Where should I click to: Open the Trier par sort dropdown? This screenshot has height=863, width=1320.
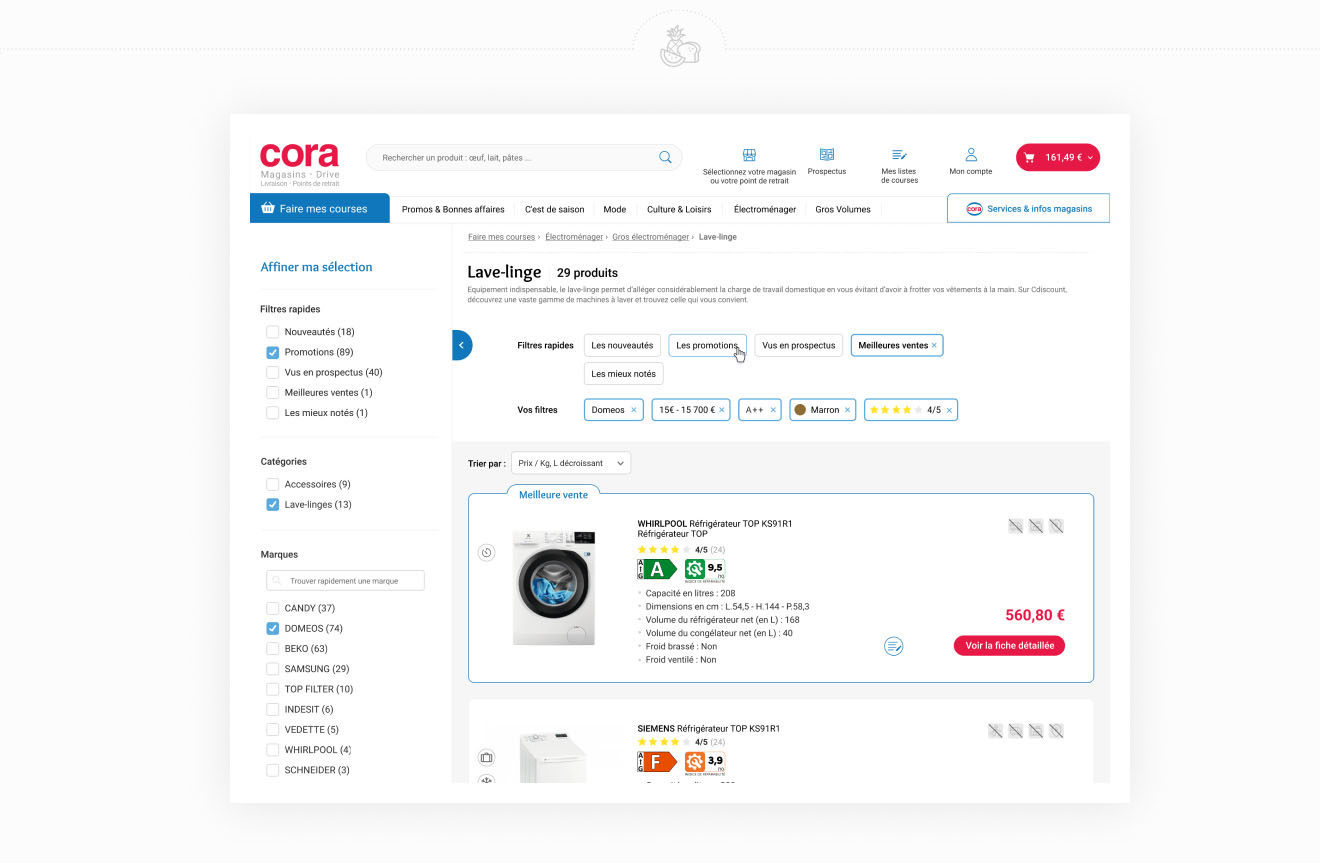571,463
